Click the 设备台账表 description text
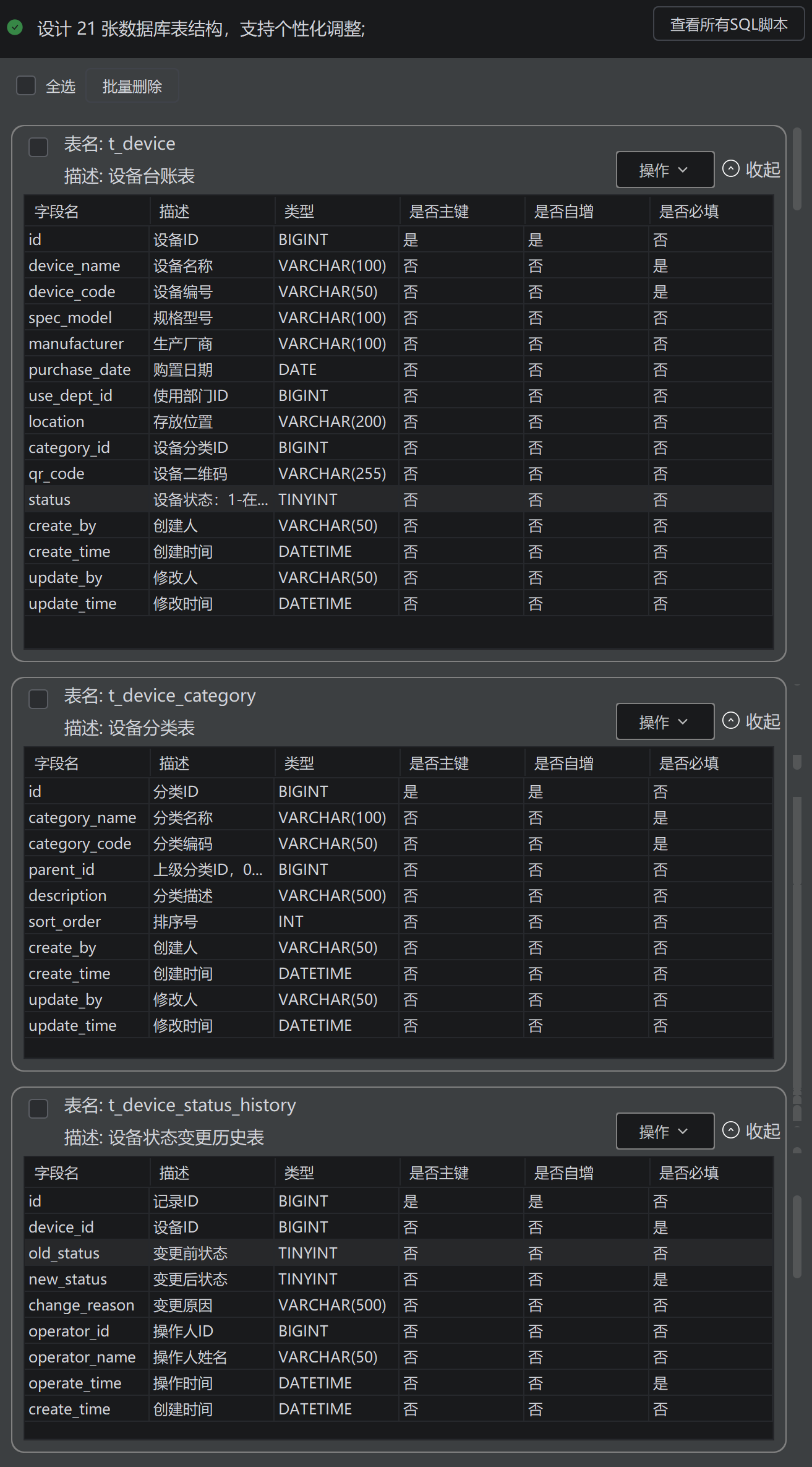 (152, 176)
